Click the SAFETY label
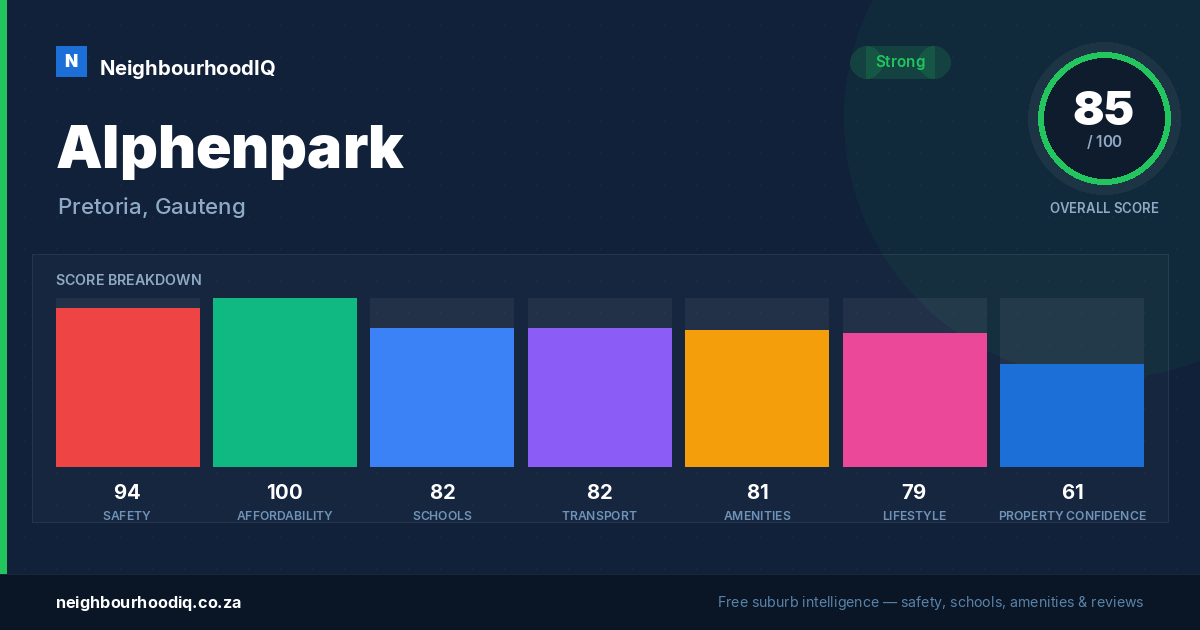This screenshot has width=1200, height=630. pos(127,516)
